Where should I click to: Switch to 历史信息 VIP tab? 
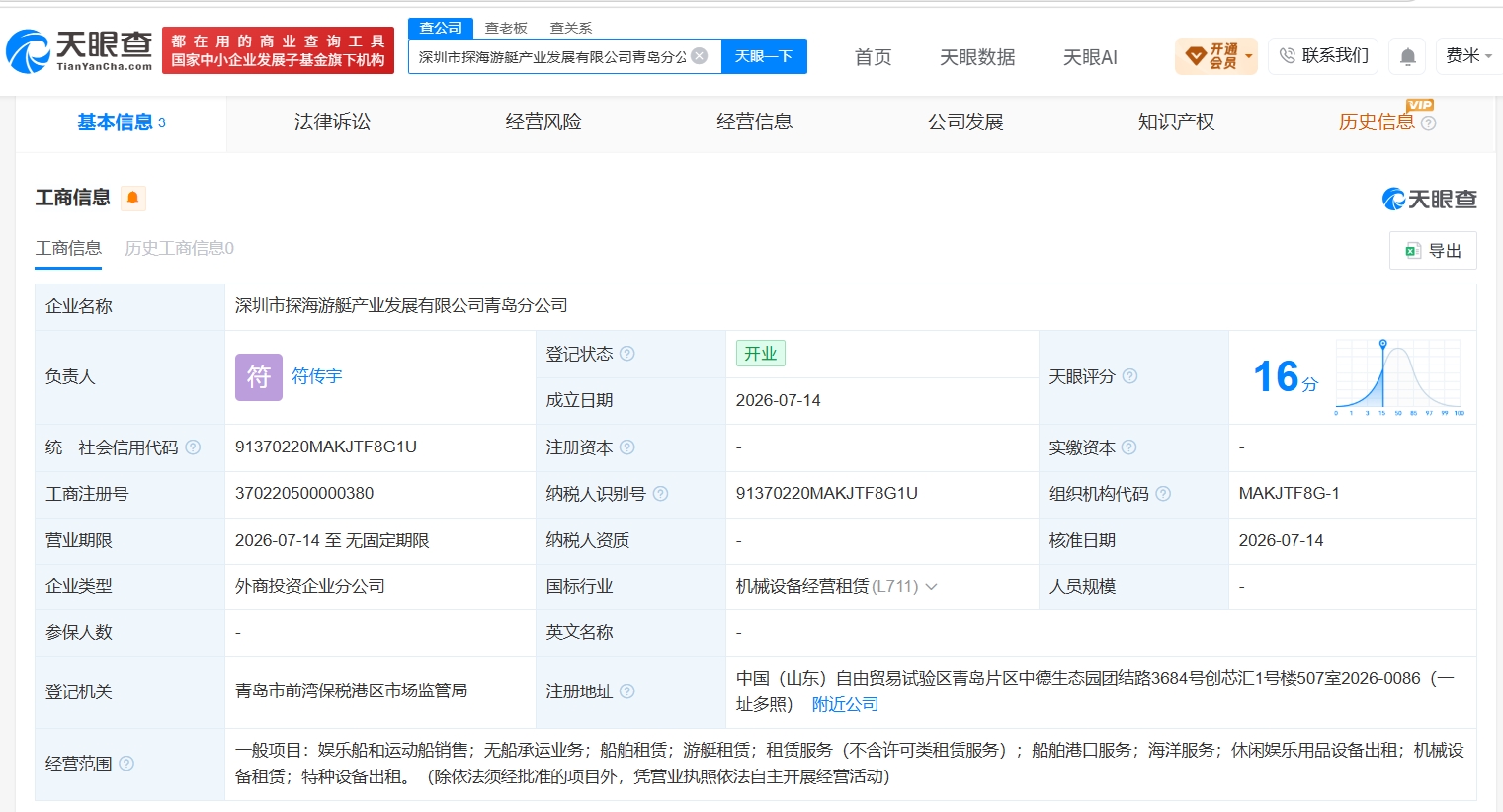1377,122
